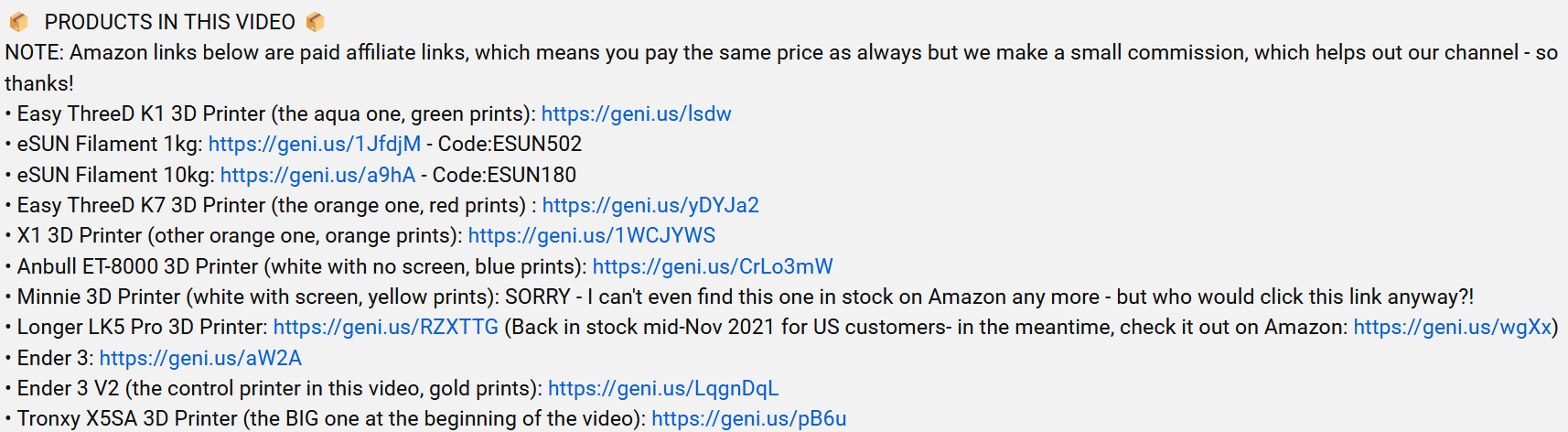1568x432 pixels.
Task: Click the Code:ESUN502 coupon text
Action: (510, 144)
